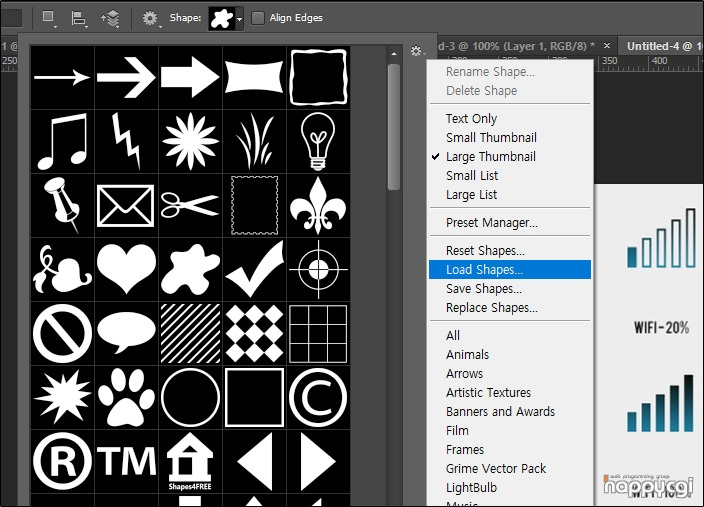
Task: Select the leaf ornament shape
Action: click(62, 269)
